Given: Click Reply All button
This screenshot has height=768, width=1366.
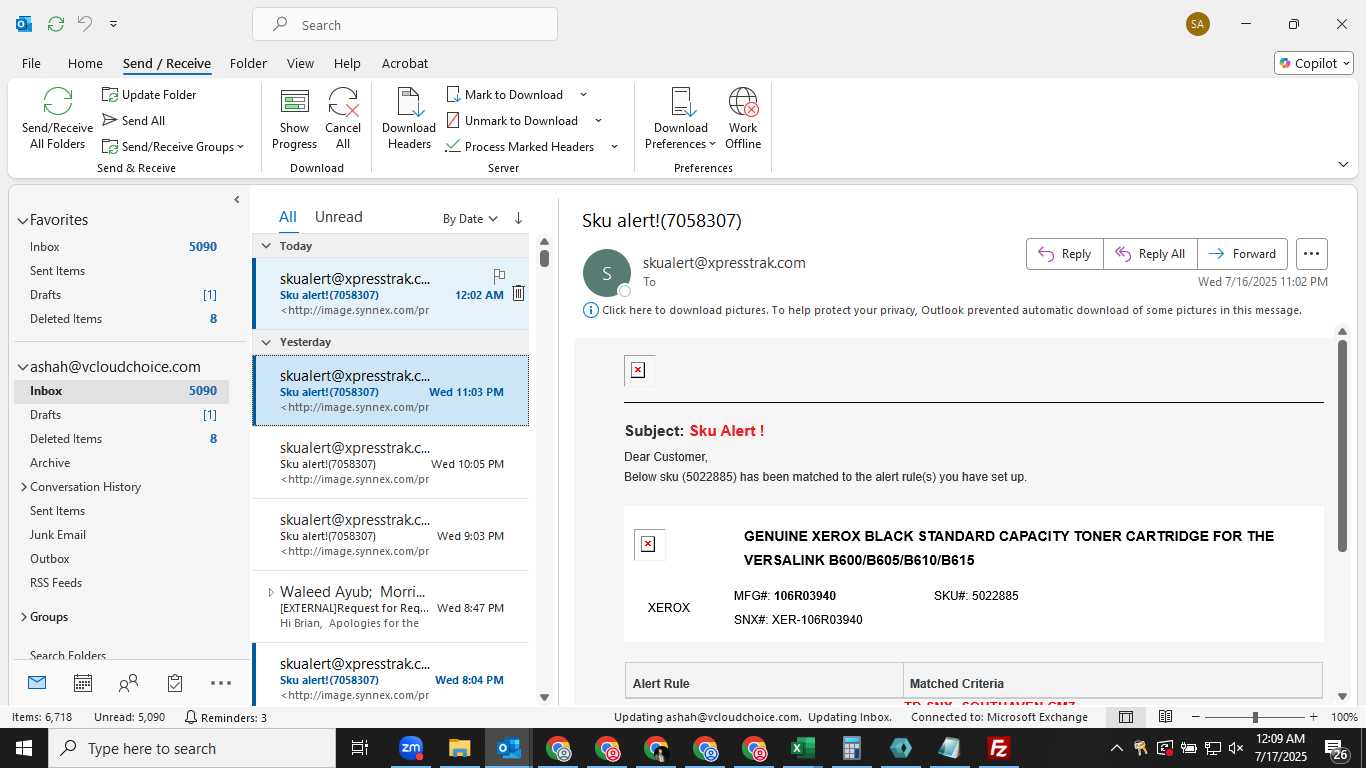Looking at the screenshot, I should 1150,254.
